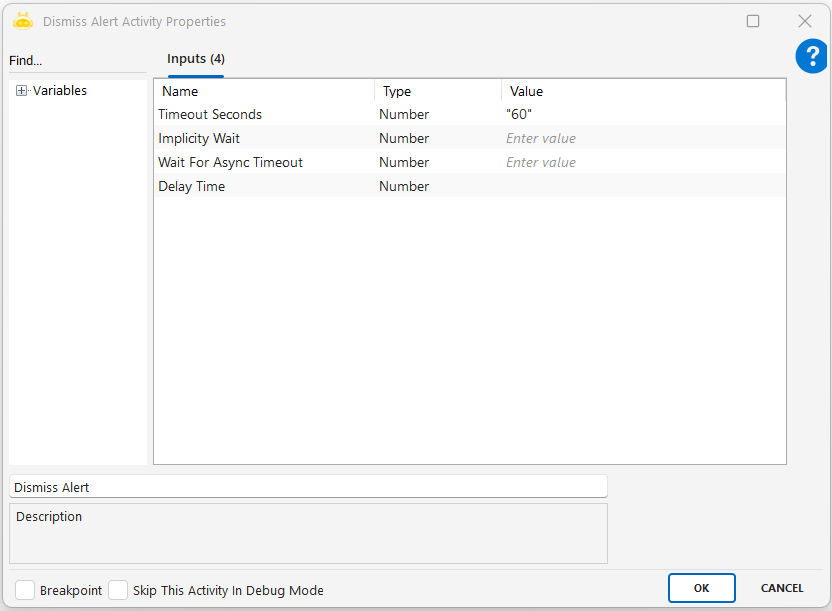
Task: Click the robot app icon in title bar
Action: [x=22, y=21]
